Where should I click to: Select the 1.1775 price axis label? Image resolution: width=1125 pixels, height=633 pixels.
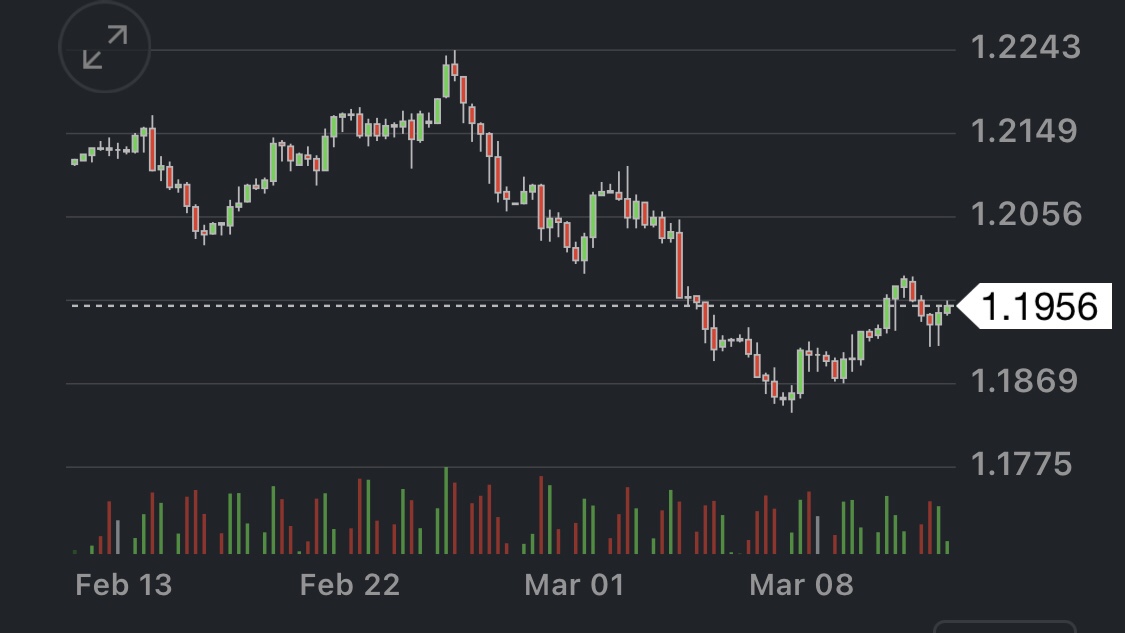tap(1025, 464)
